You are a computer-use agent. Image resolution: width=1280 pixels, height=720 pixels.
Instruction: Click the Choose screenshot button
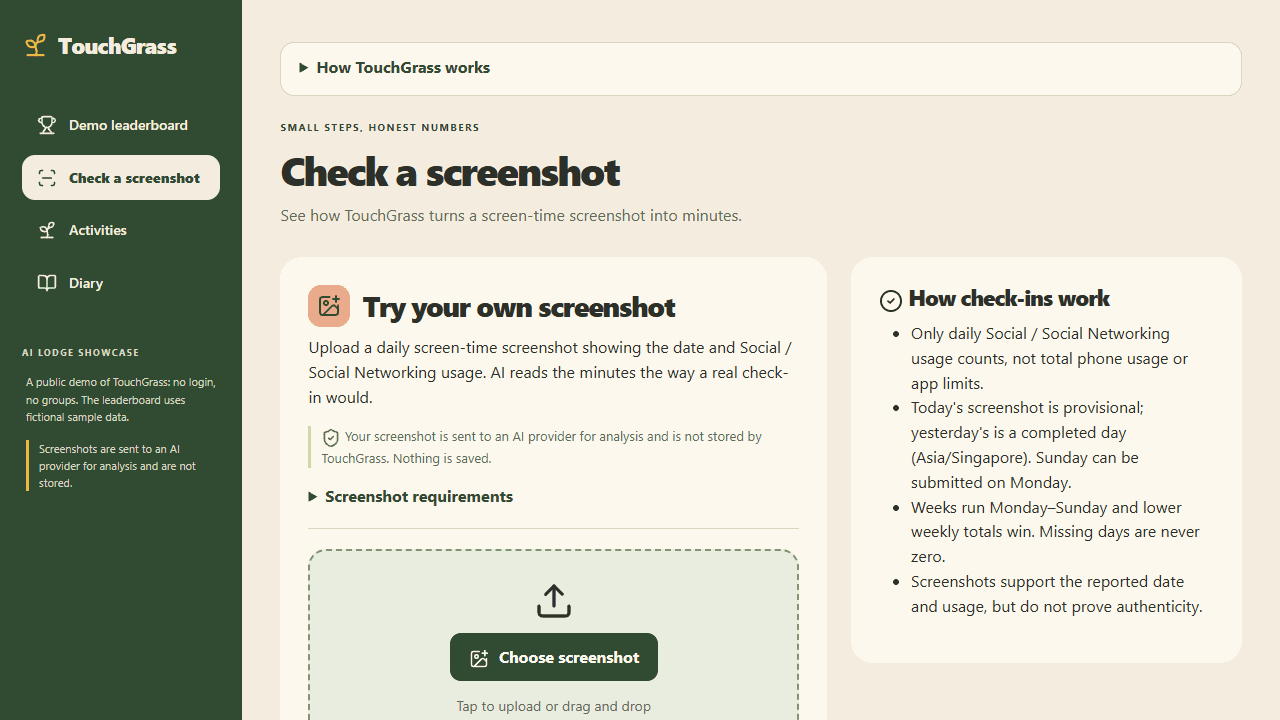click(x=554, y=657)
